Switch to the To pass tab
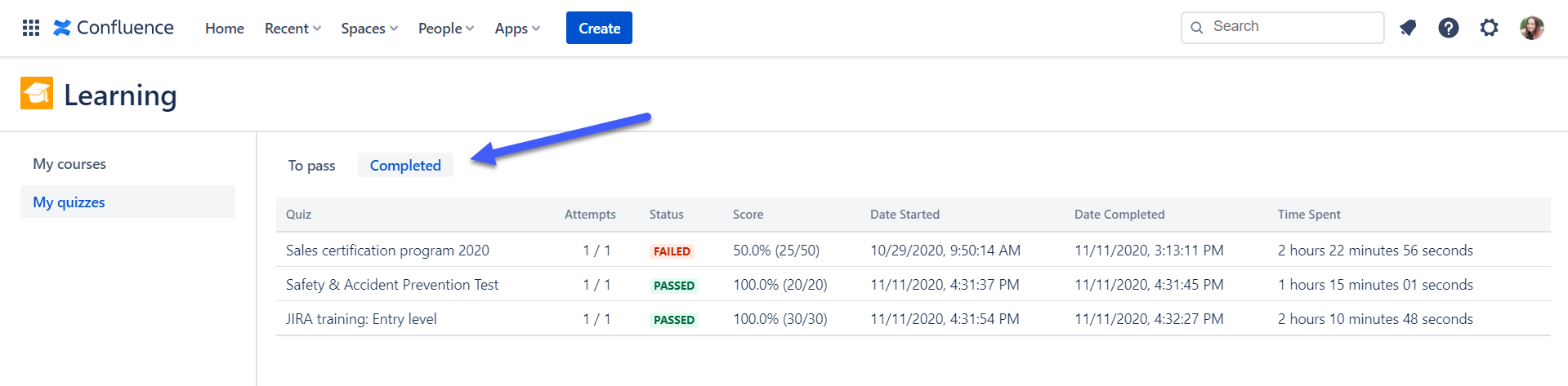The height and width of the screenshot is (386, 1568). tap(311, 165)
